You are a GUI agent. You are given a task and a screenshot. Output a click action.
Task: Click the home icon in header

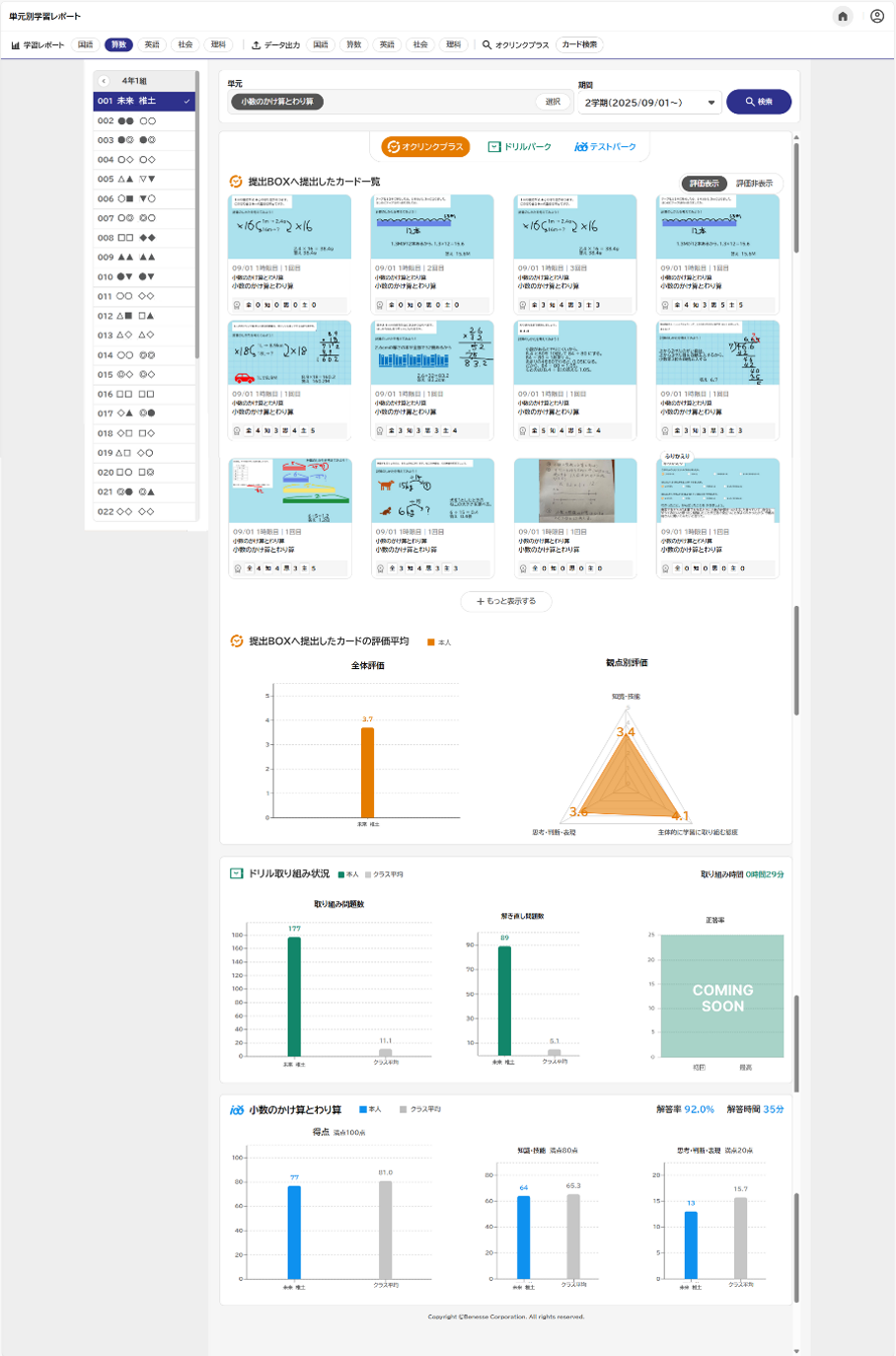[x=842, y=17]
